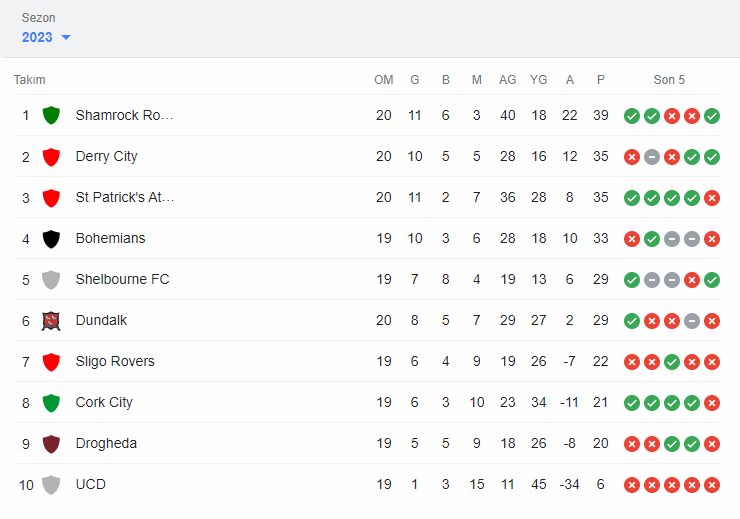Open Sligo Rovers team page
The height and width of the screenshot is (519, 740).
[x=115, y=361]
